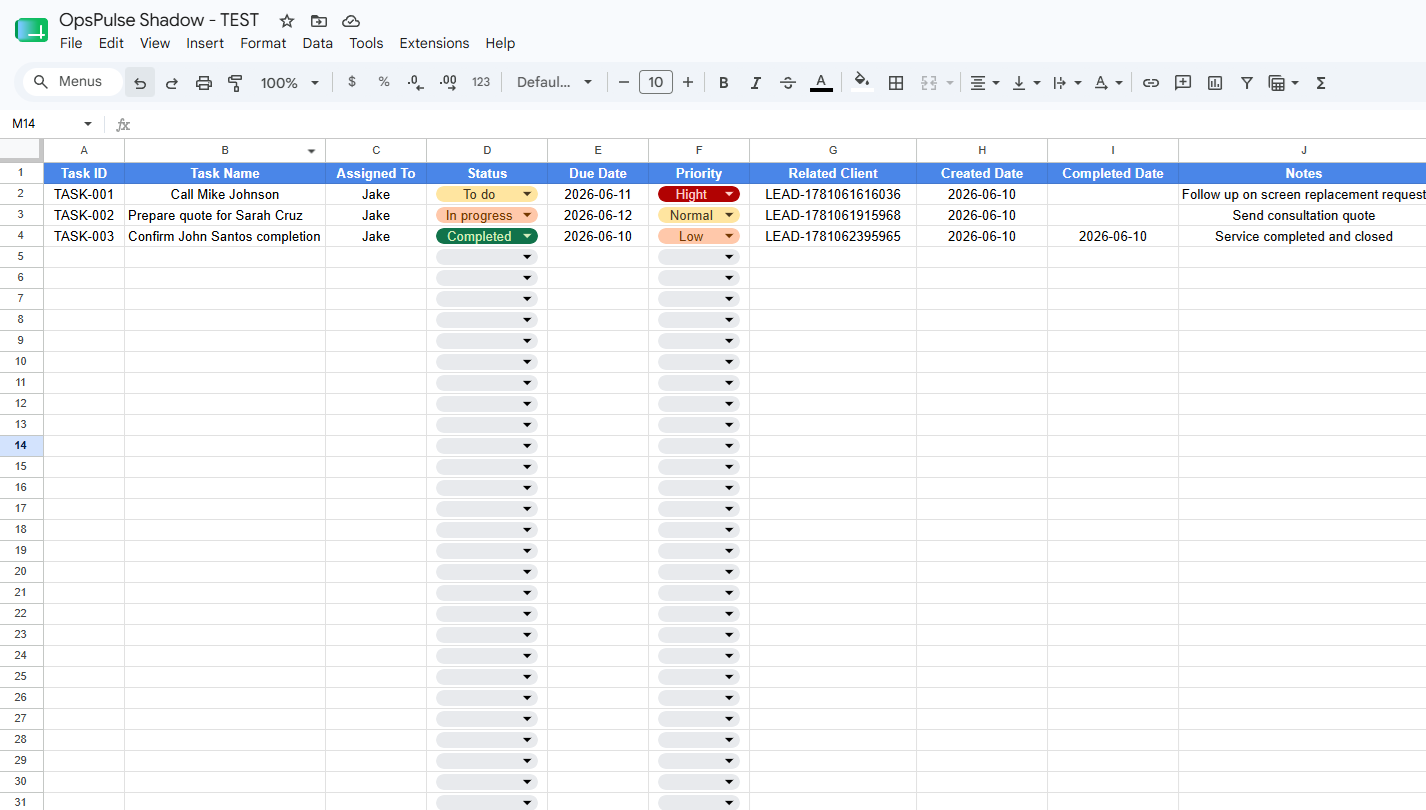Open the Functions sigma icon
Viewport: 1426px width, 810px height.
(x=1321, y=83)
